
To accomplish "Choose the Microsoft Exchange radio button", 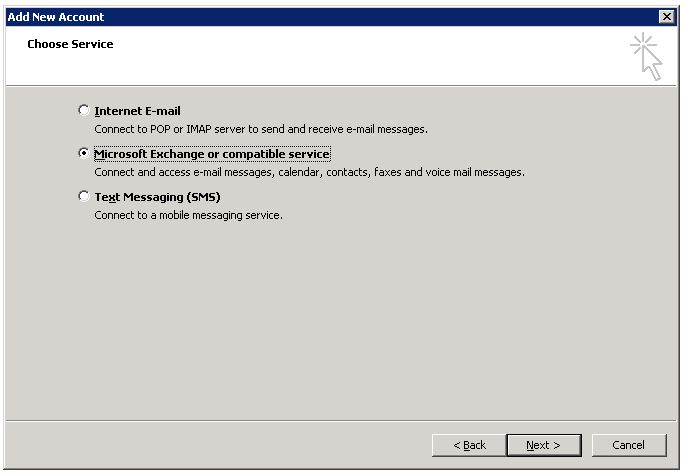I will 84,154.
